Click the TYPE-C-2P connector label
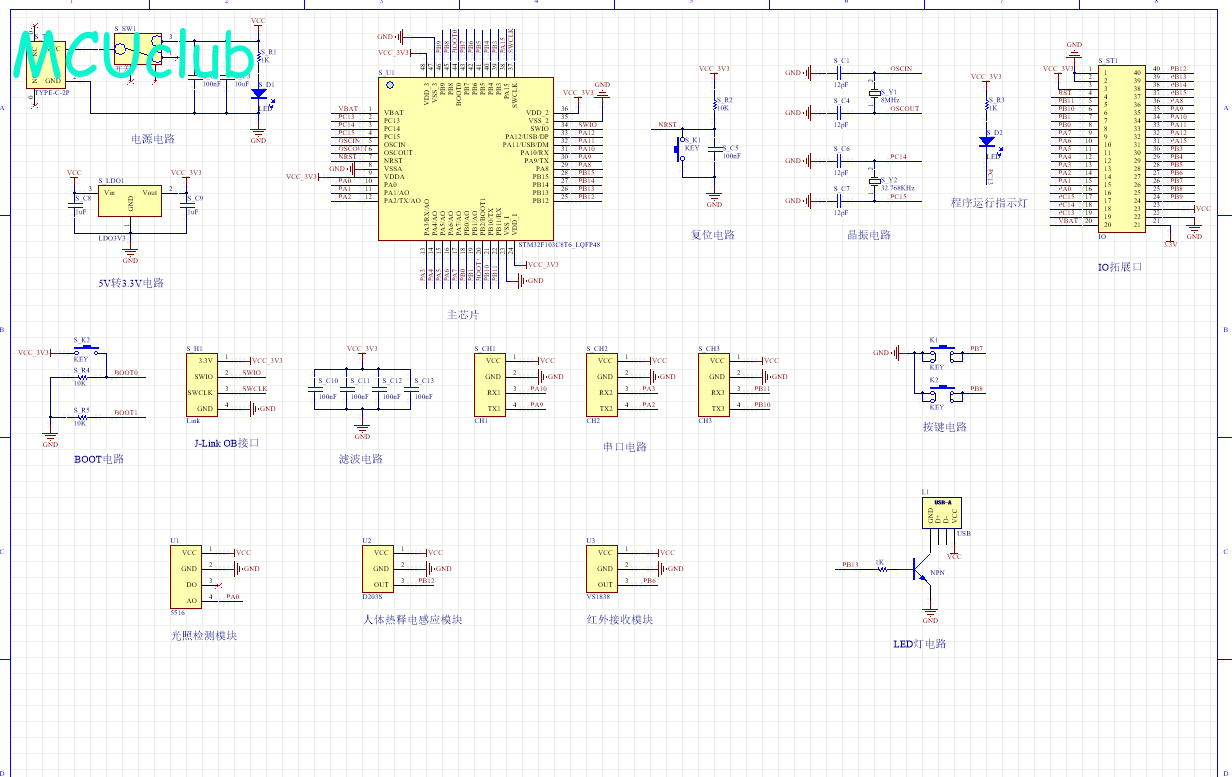 pyautogui.click(x=52, y=92)
